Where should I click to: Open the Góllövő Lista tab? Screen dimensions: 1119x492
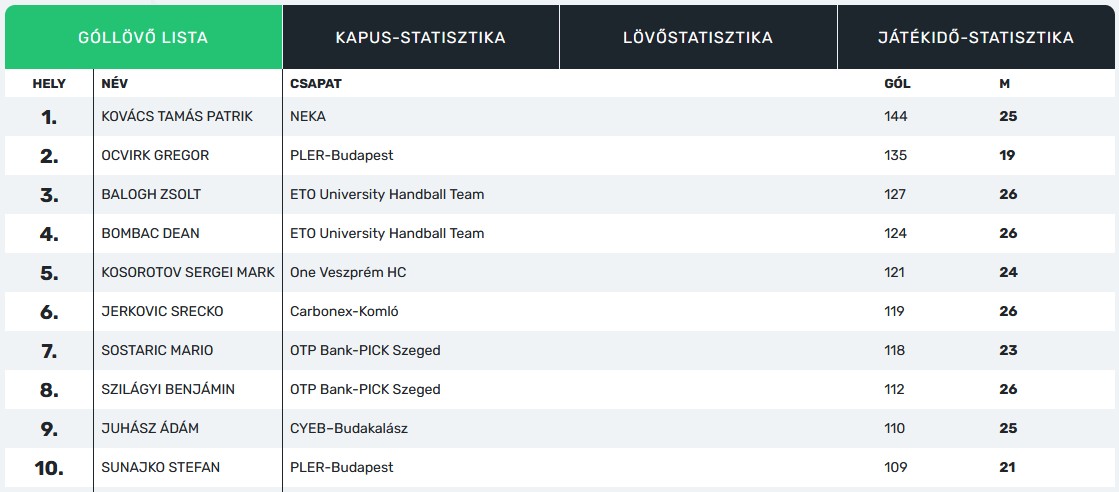[x=143, y=38]
